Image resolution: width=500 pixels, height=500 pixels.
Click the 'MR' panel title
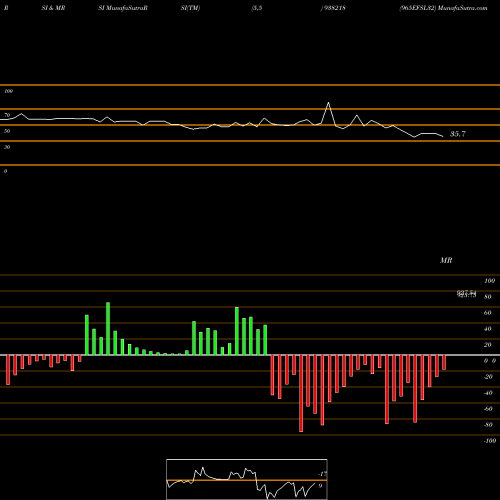(x=446, y=260)
